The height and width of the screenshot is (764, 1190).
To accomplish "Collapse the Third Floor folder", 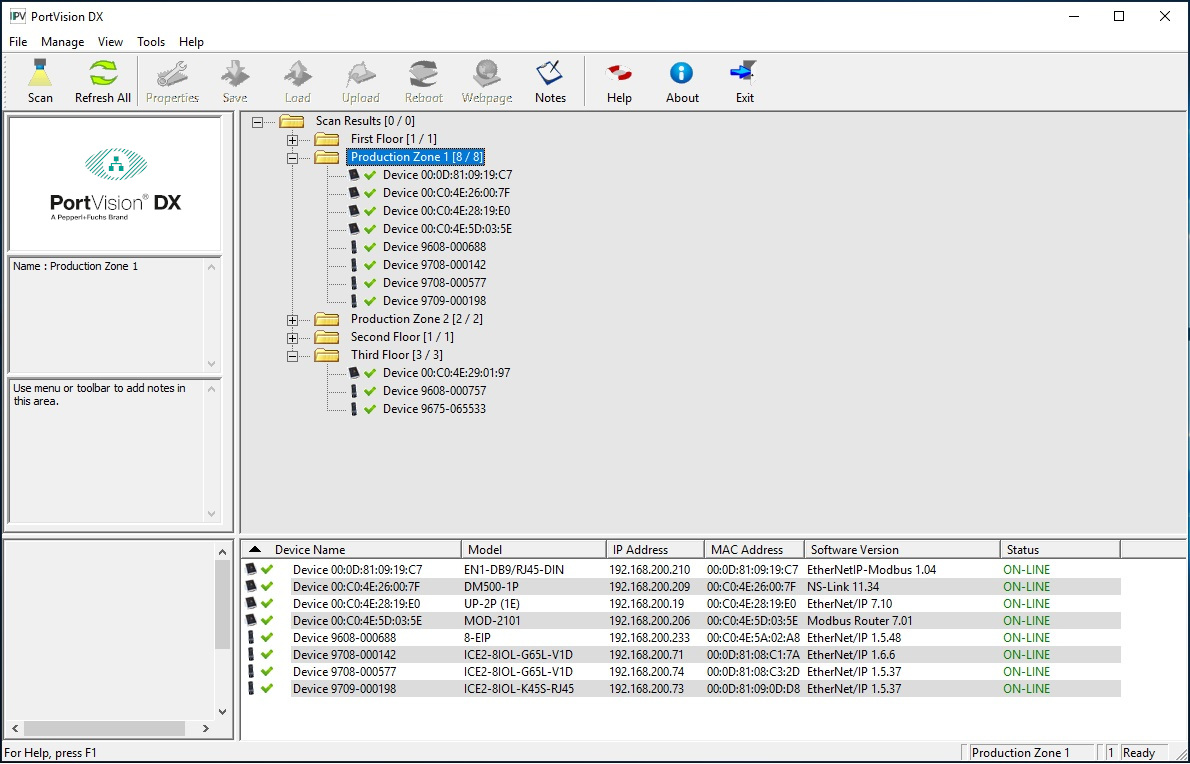I will point(292,356).
